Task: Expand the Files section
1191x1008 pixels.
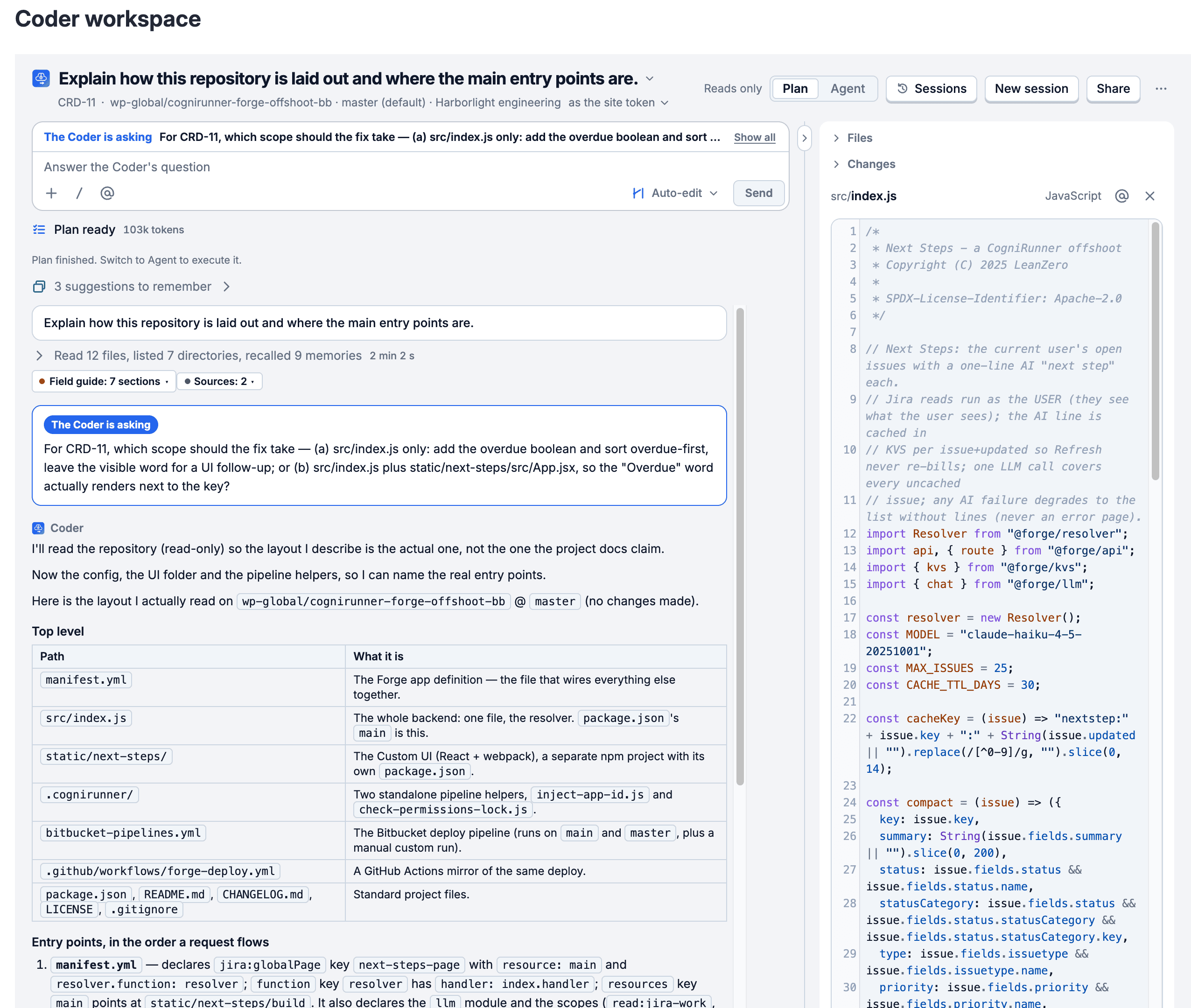Action: (x=852, y=138)
